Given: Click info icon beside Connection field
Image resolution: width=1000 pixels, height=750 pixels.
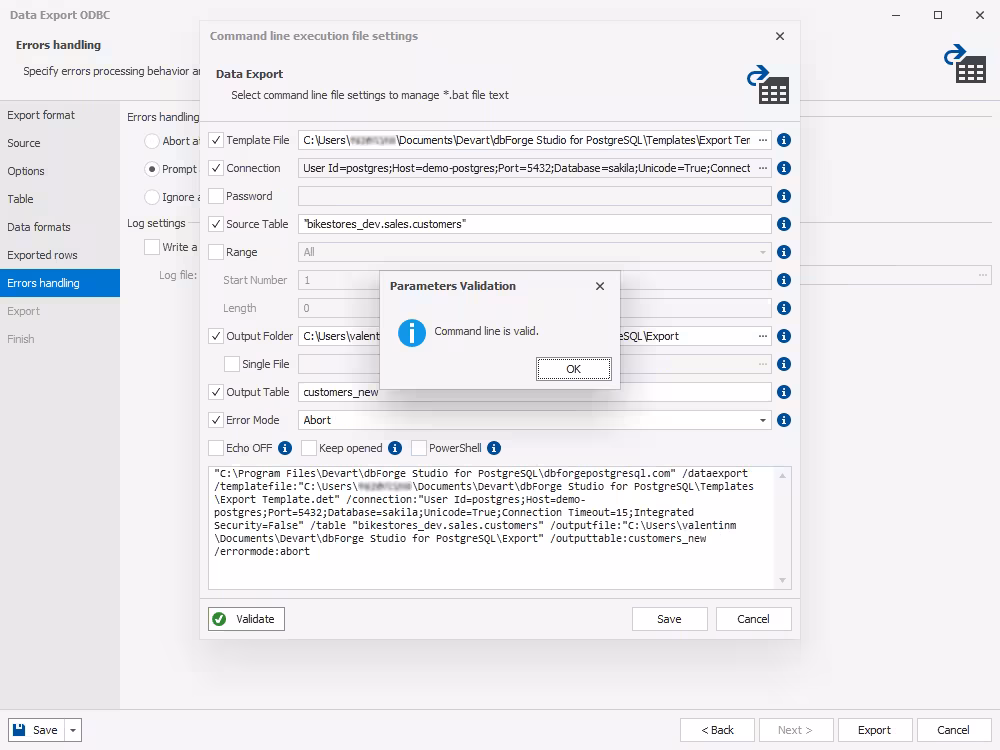Looking at the screenshot, I should pyautogui.click(x=784, y=168).
